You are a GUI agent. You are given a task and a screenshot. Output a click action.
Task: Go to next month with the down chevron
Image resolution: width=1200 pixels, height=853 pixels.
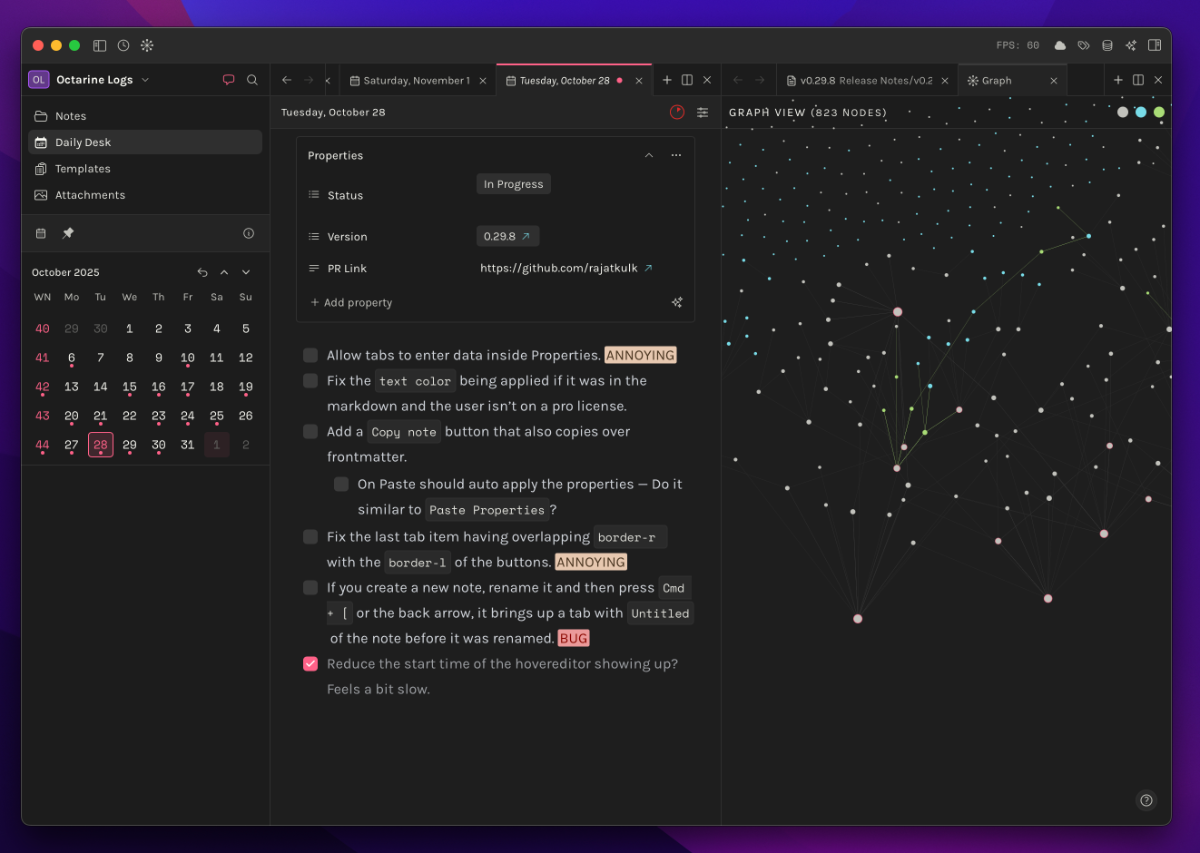(x=246, y=272)
